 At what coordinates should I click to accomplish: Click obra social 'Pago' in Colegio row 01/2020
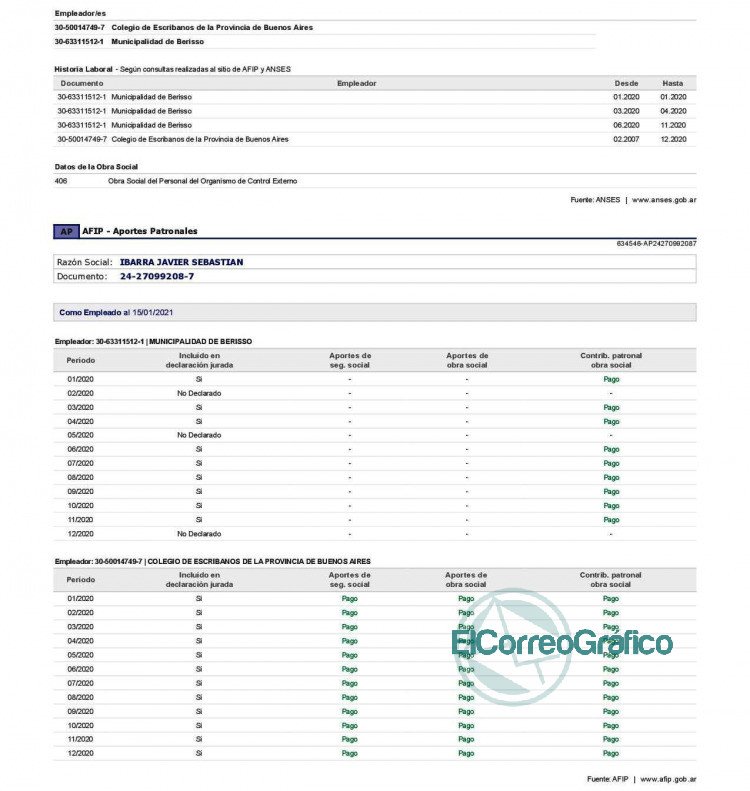click(x=466, y=599)
